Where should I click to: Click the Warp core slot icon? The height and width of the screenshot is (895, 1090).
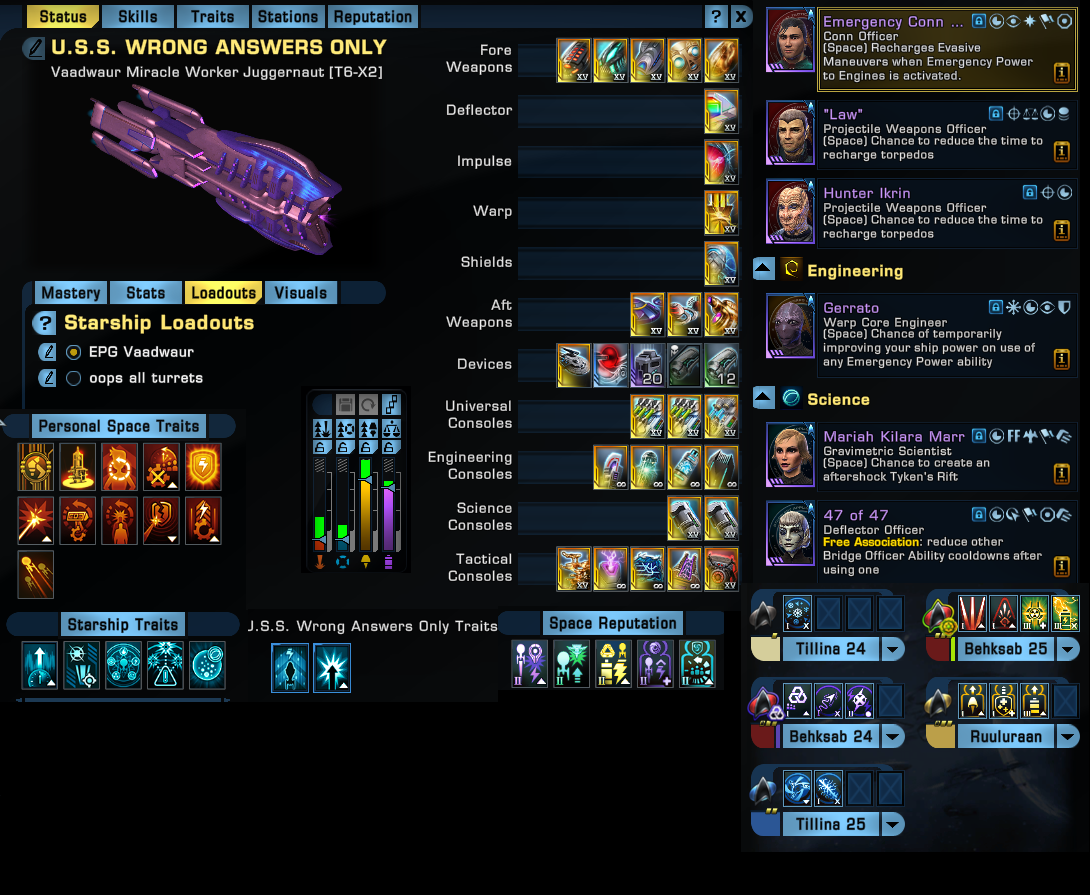tap(721, 212)
